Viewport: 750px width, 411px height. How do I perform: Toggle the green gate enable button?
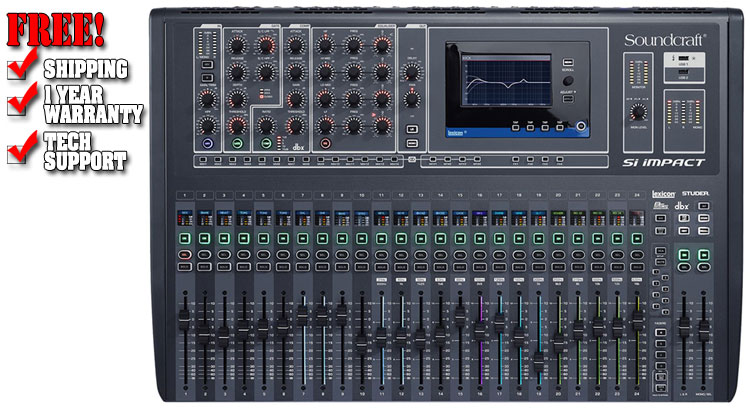click(237, 143)
